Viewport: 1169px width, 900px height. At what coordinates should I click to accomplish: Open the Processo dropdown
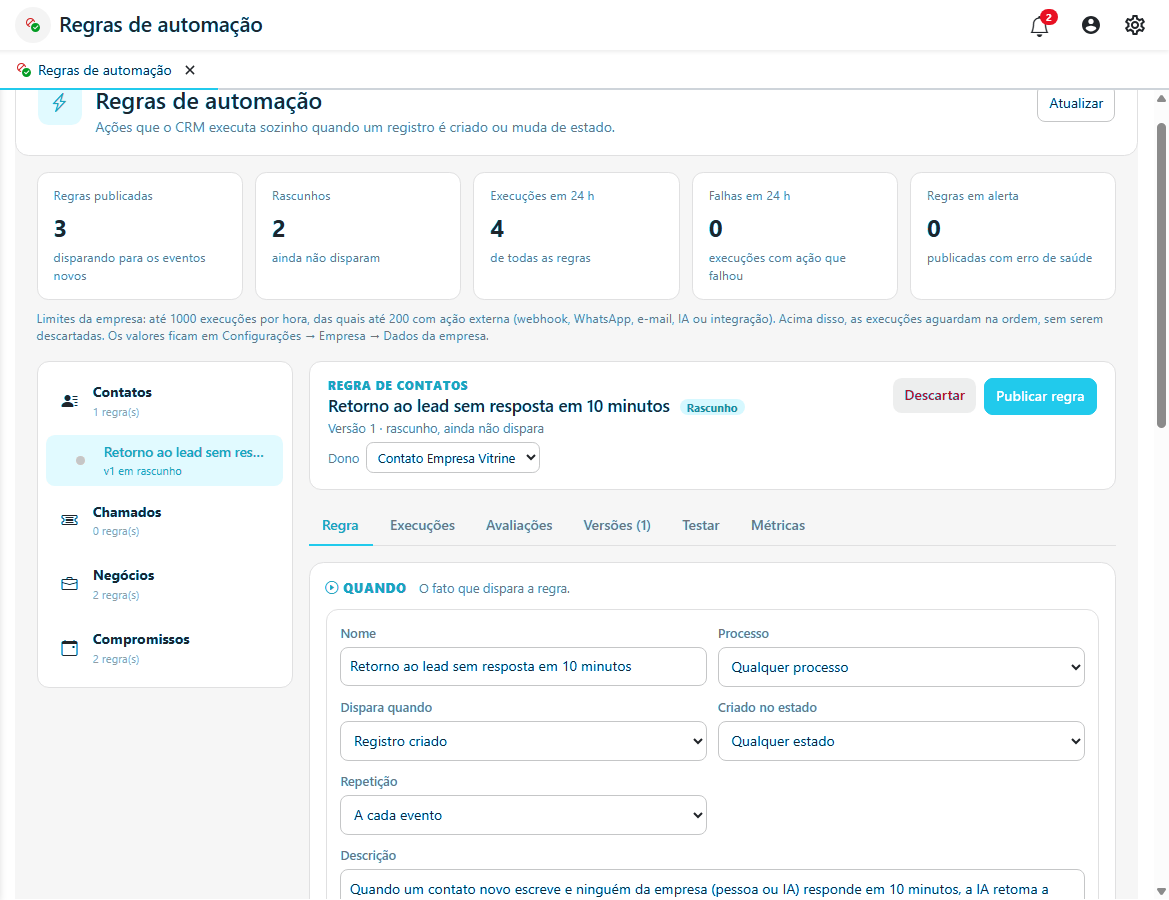click(901, 667)
